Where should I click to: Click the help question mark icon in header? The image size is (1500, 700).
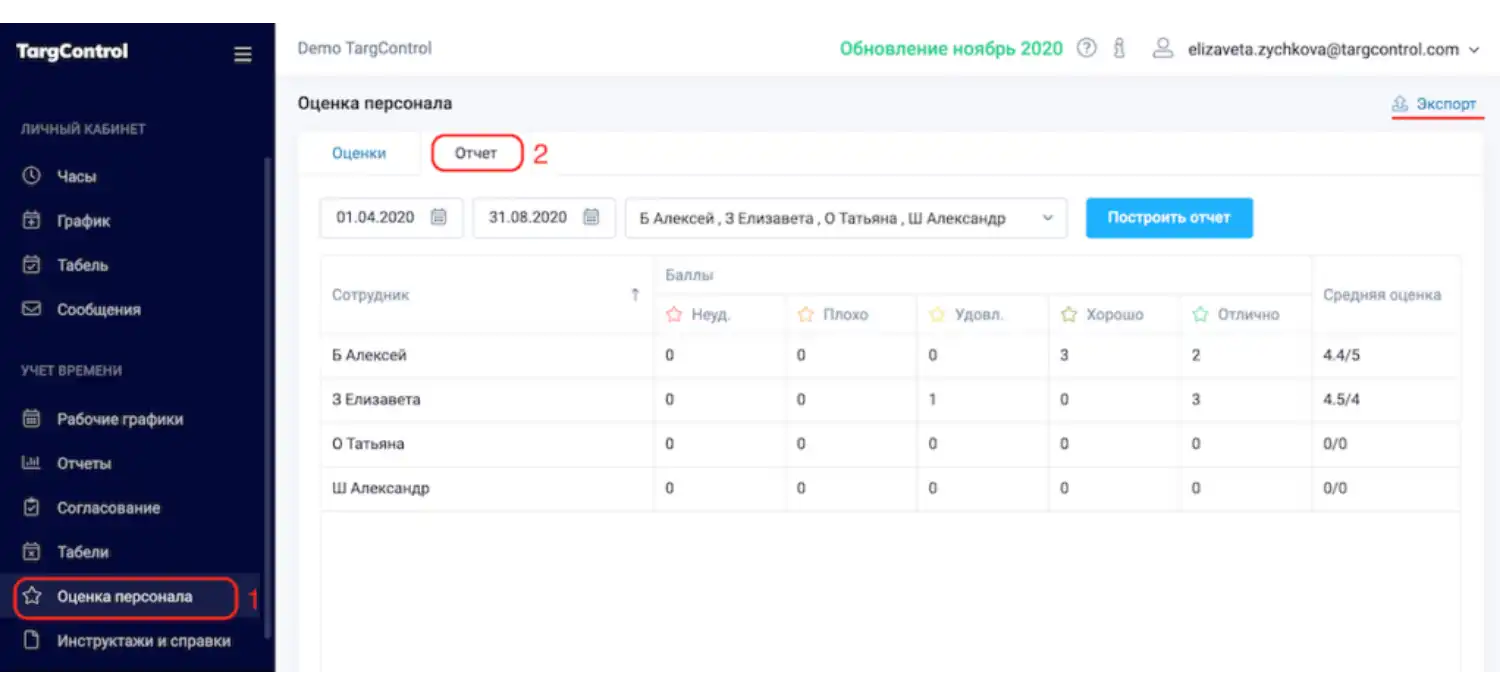(1086, 47)
